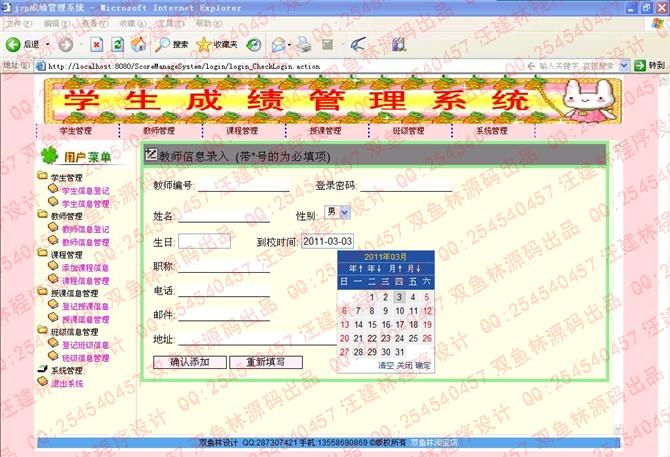Click the IE Forward arrow icon
This screenshot has height=457, width=670.
pos(65,44)
